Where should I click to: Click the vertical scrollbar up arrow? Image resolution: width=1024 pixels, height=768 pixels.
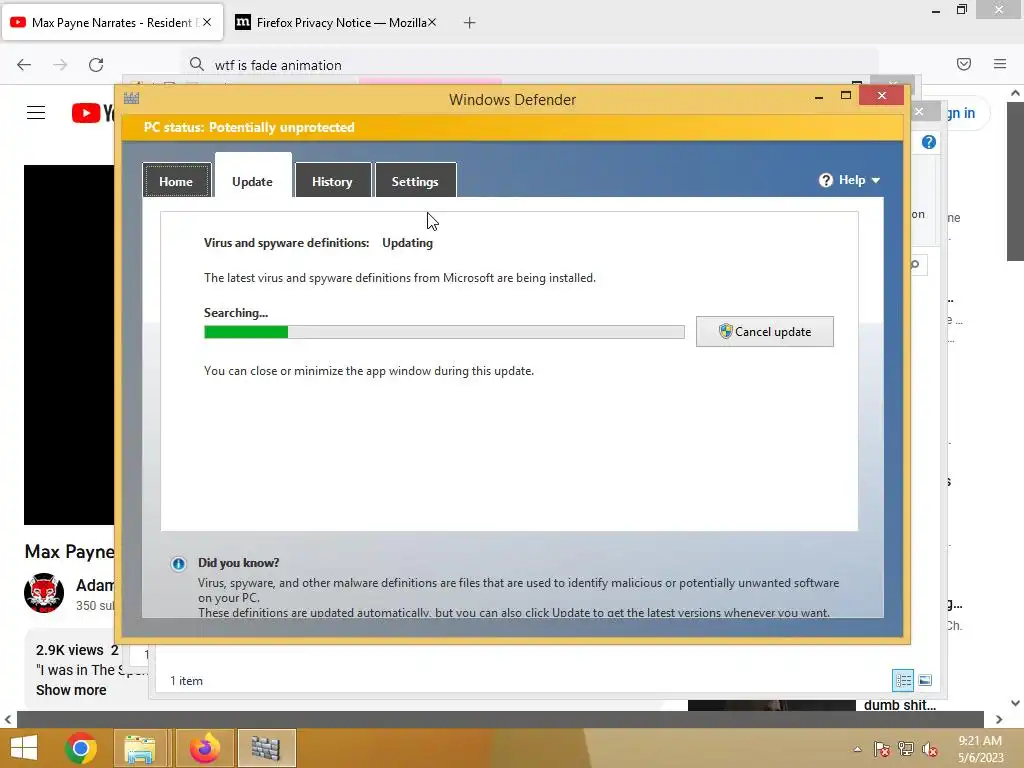[1015, 93]
